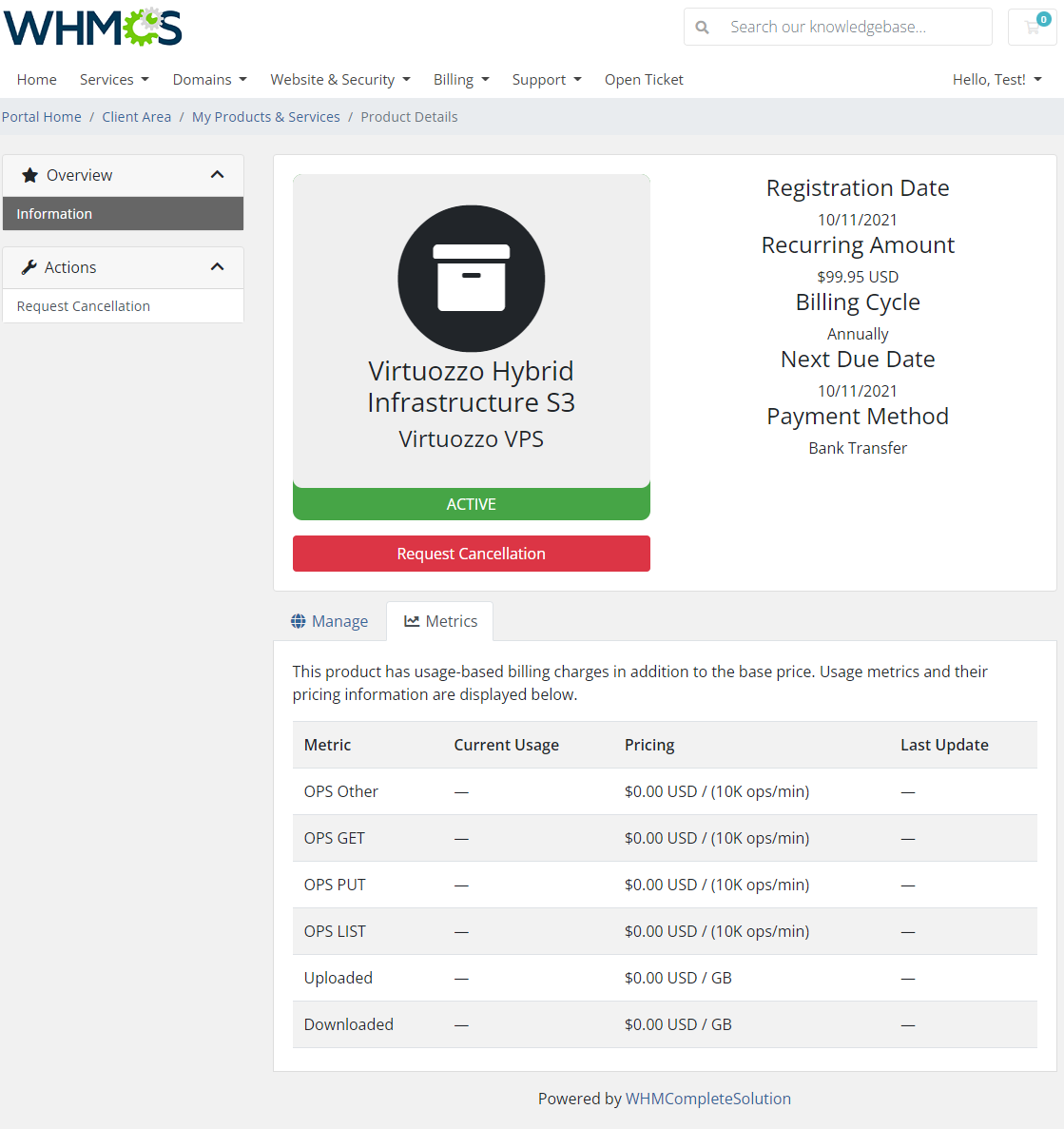The width and height of the screenshot is (1064, 1129).
Task: Focus the knowledgebase search field
Action: click(838, 28)
